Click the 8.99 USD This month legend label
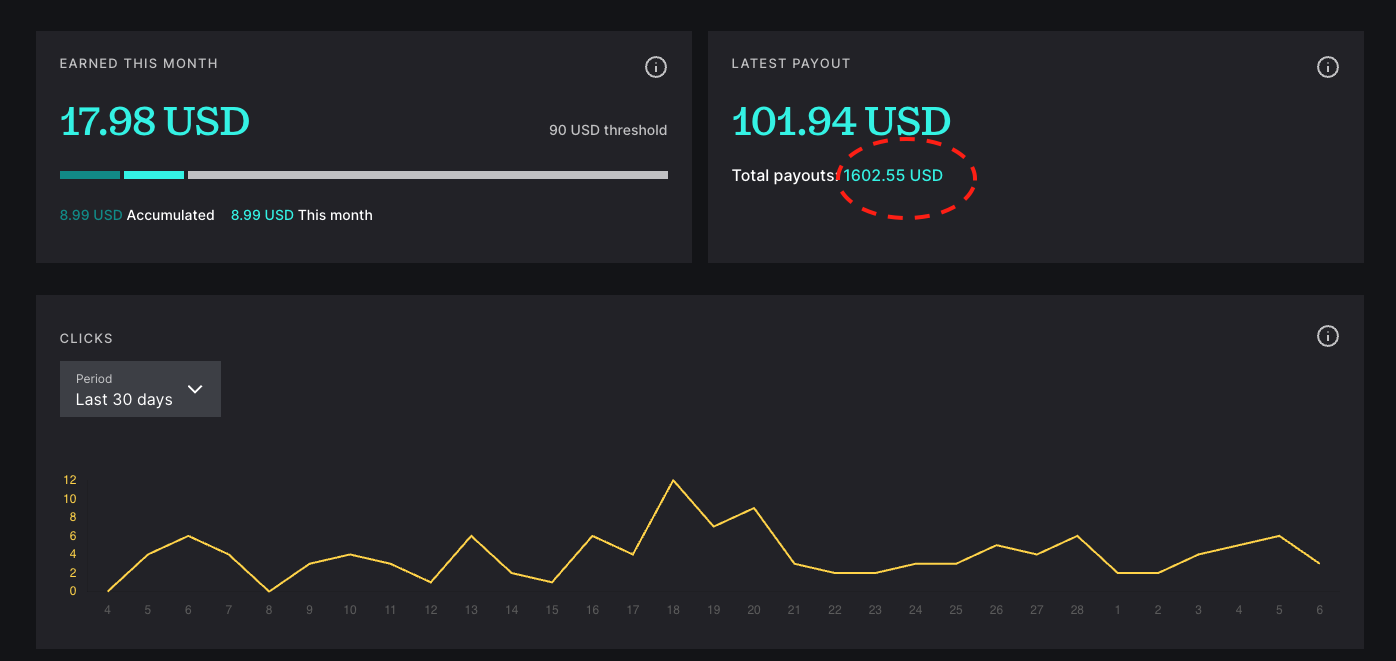1396x661 pixels. pyautogui.click(x=301, y=215)
